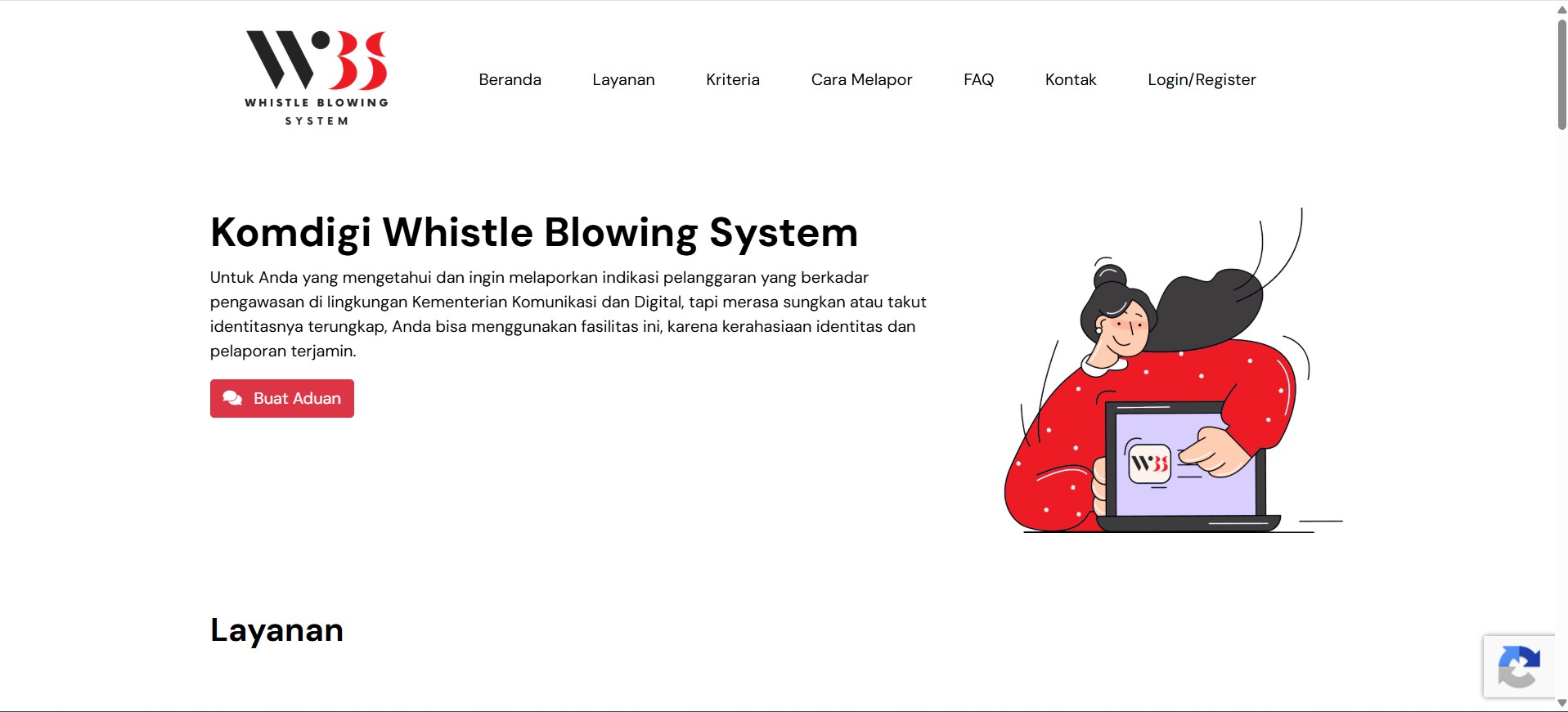Screen dimensions: 1568x712
Task: Navigate to Kontak
Action: click(1071, 79)
